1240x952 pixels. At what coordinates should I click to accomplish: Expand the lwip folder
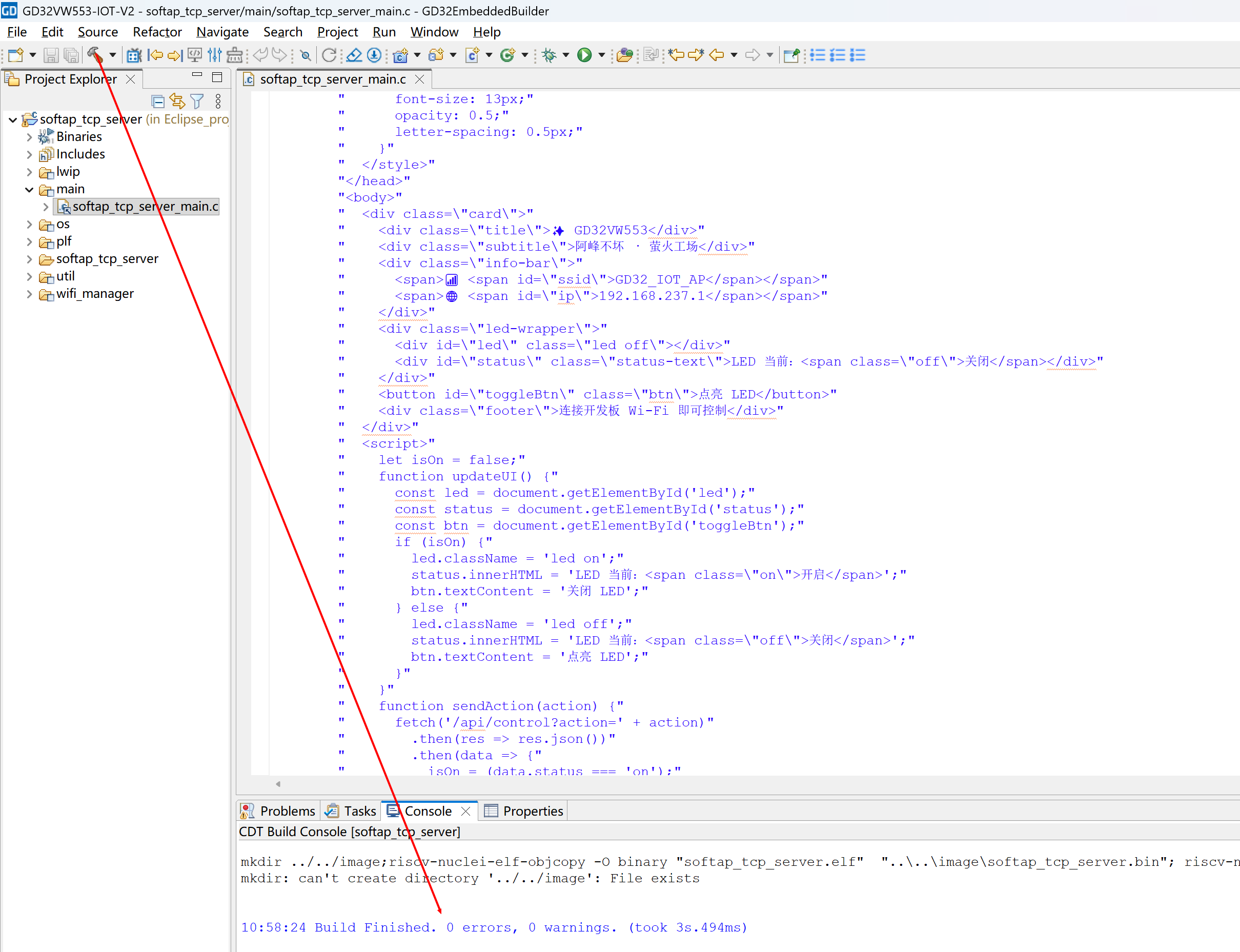pos(29,172)
